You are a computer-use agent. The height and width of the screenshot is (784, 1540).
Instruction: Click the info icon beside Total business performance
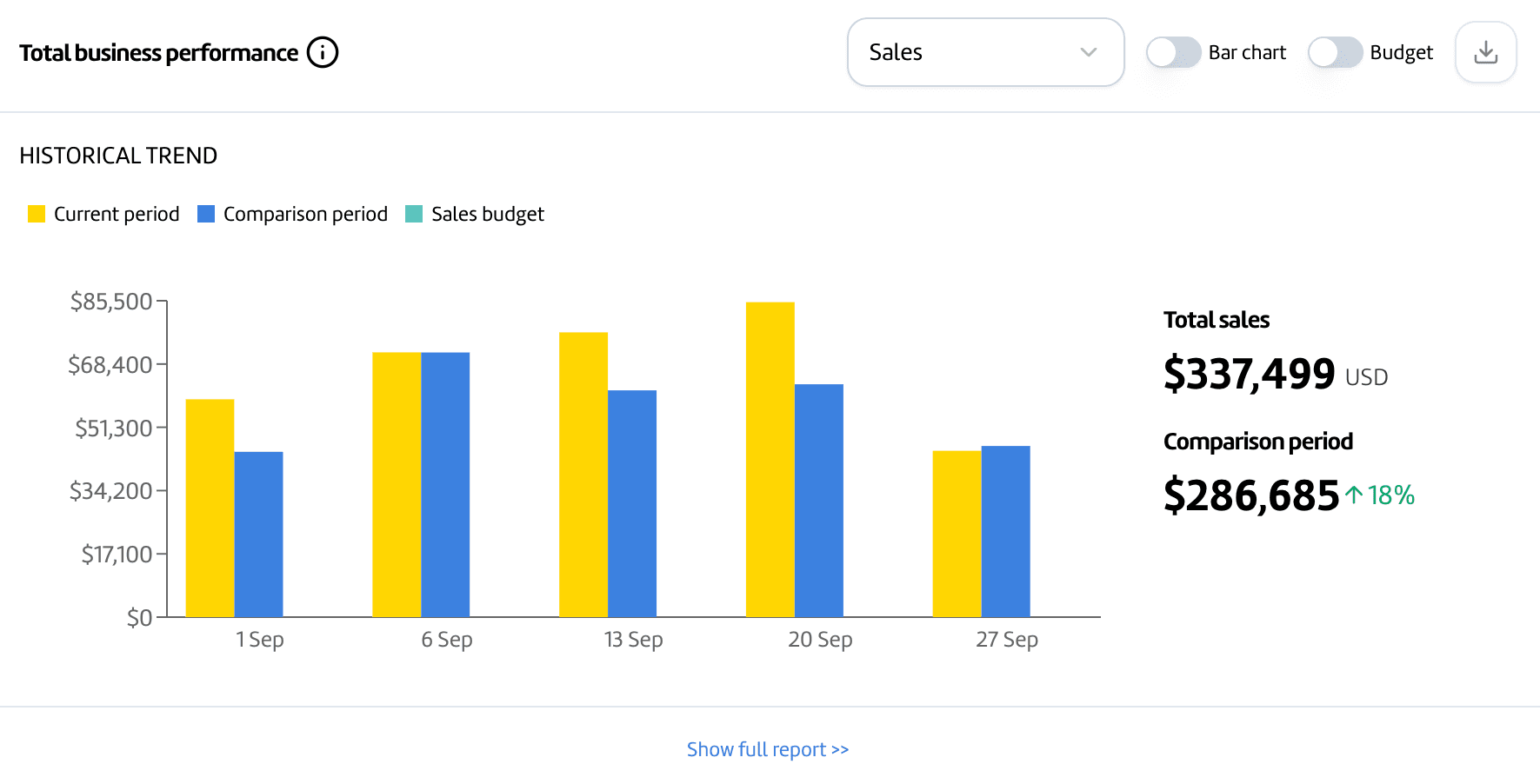tap(322, 52)
